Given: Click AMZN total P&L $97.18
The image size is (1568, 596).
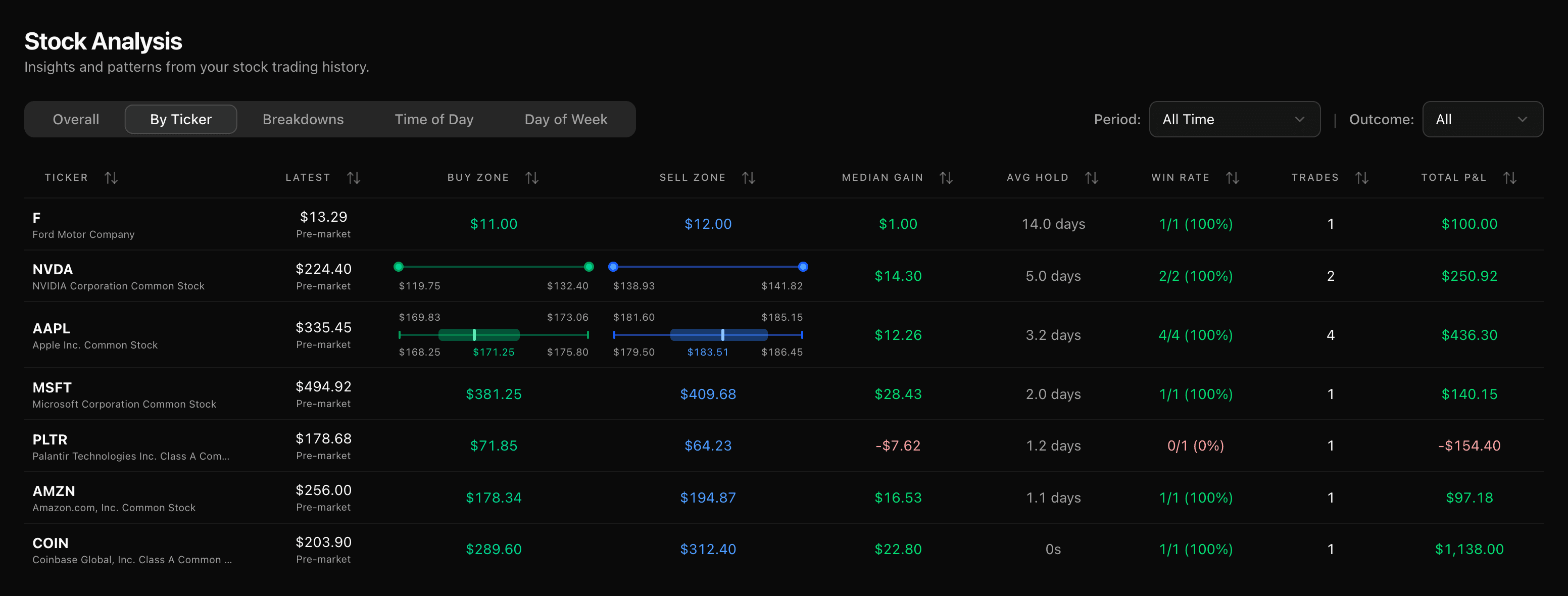Looking at the screenshot, I should click(x=1469, y=498).
